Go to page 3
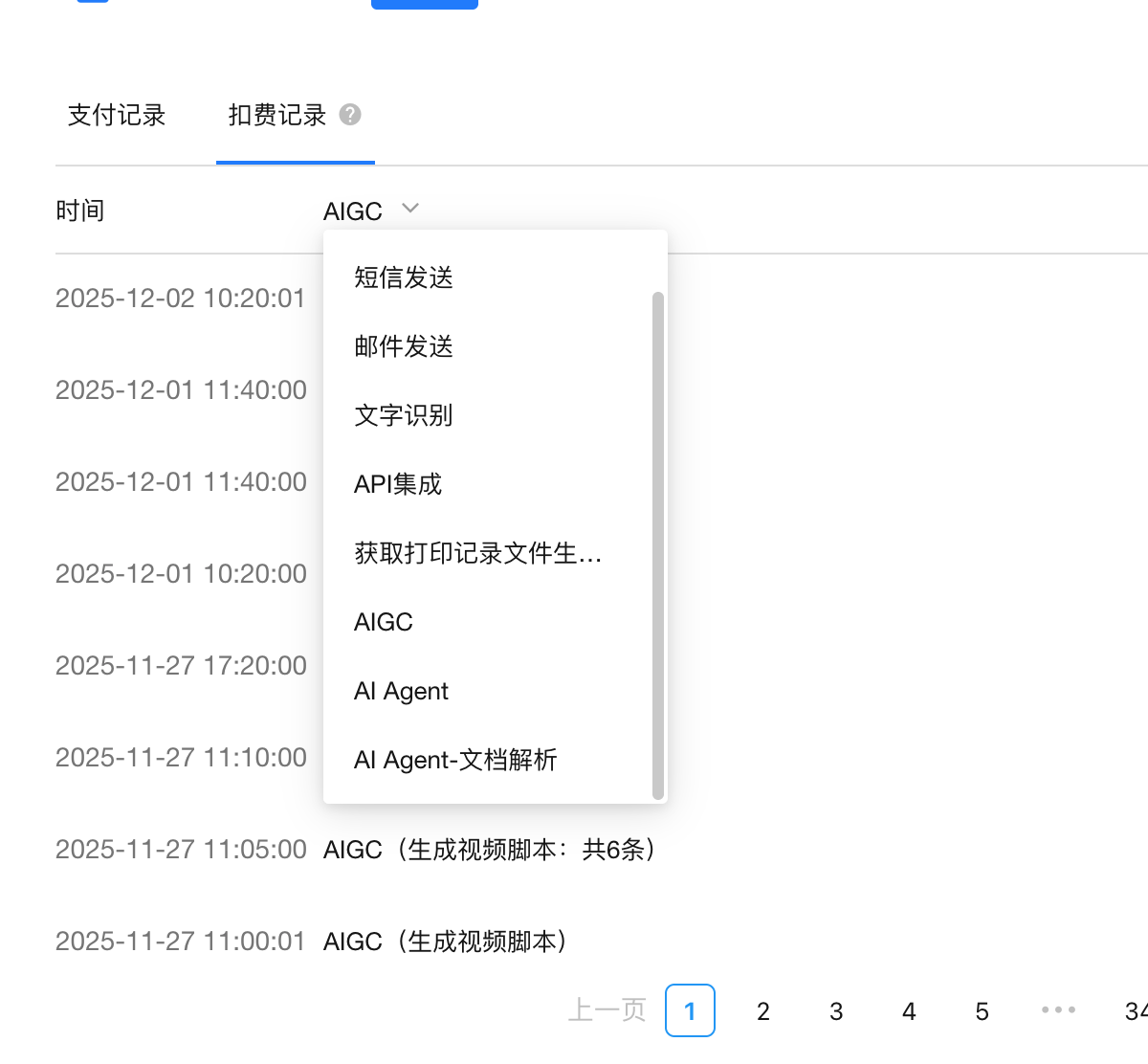The width and height of the screenshot is (1148, 1064). [836, 1011]
